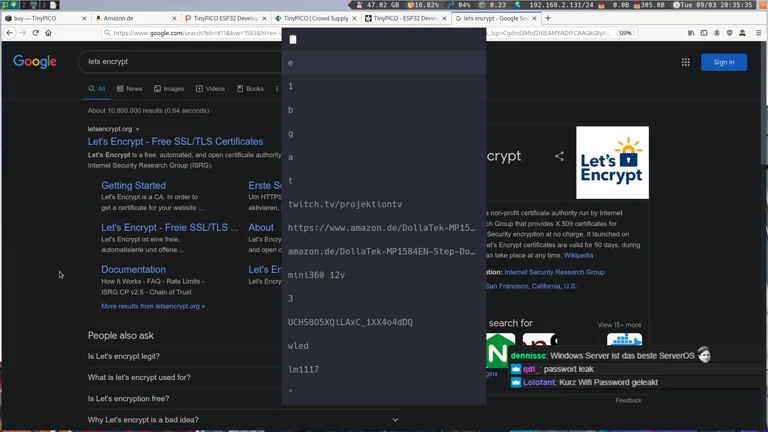Expand "Why Let's encrypt is a bad idea?"
Screen dimensions: 768x432
click(x=143, y=420)
